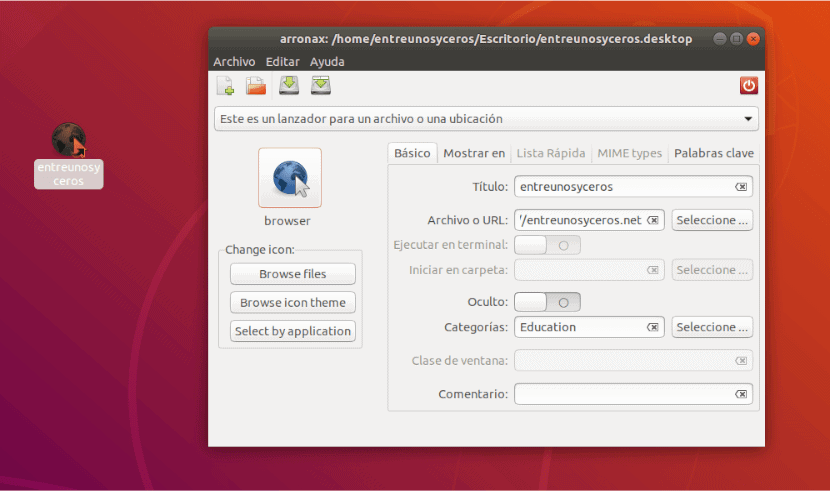Maximize the Arronax window

click(736, 39)
